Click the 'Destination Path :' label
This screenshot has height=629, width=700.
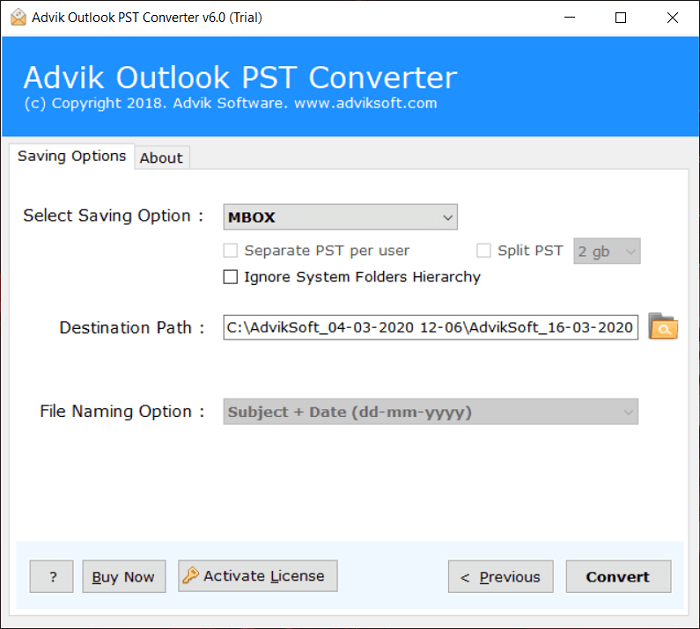pyautogui.click(x=132, y=328)
